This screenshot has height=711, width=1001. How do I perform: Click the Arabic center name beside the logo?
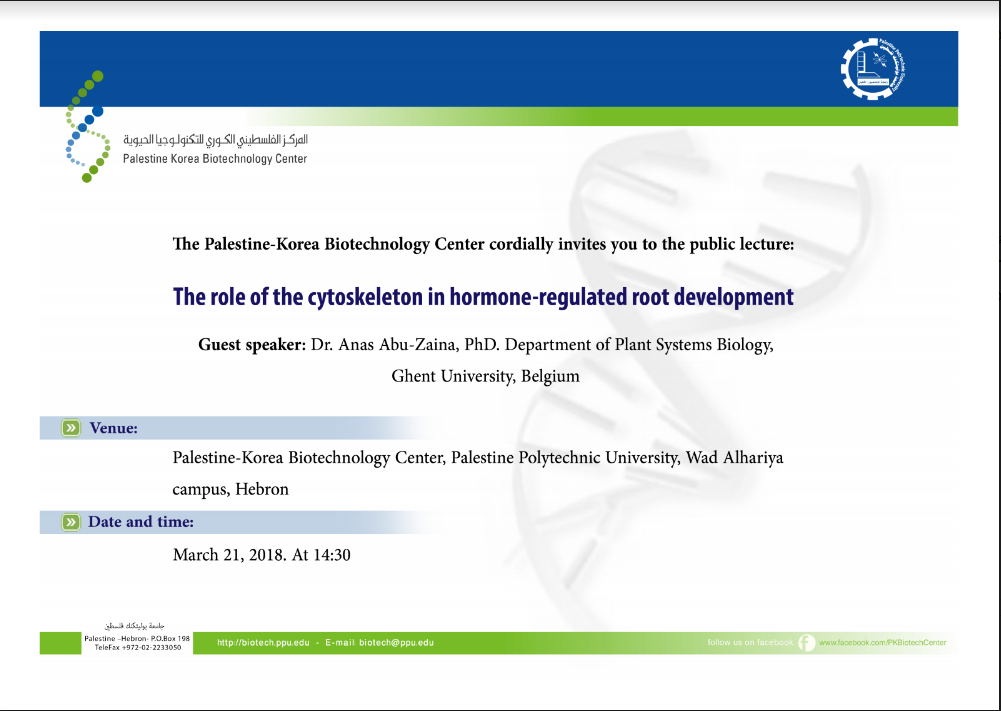click(x=215, y=139)
